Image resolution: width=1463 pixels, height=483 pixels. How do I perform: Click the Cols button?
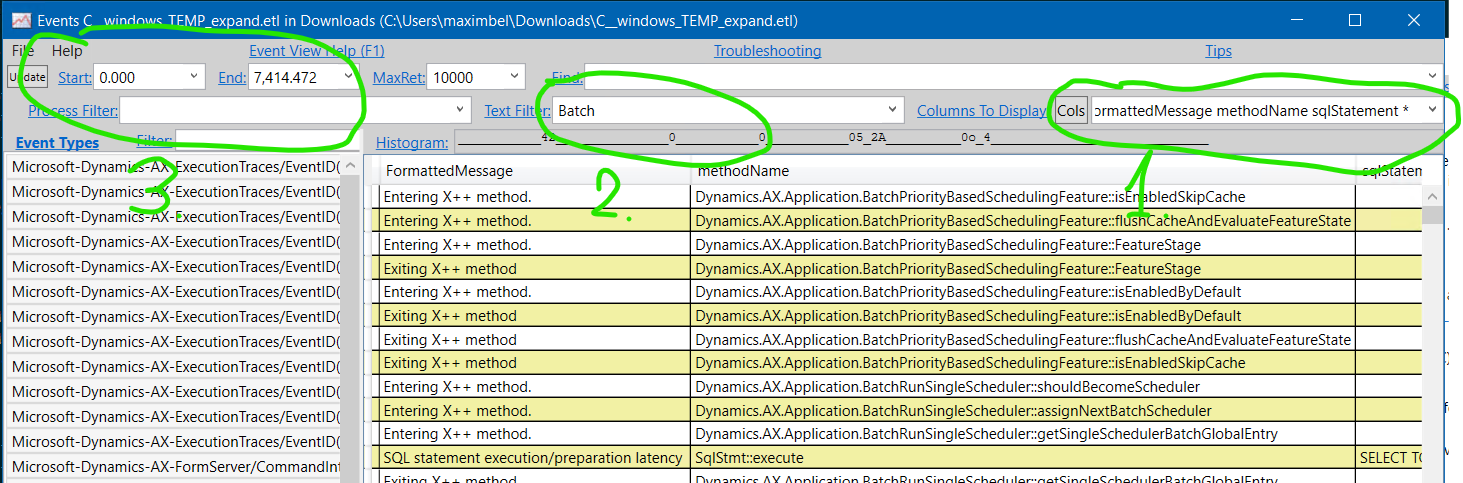tap(1071, 111)
